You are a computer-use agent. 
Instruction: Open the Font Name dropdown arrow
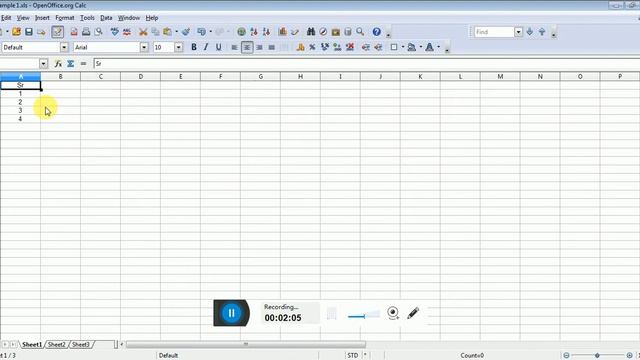coord(144,47)
